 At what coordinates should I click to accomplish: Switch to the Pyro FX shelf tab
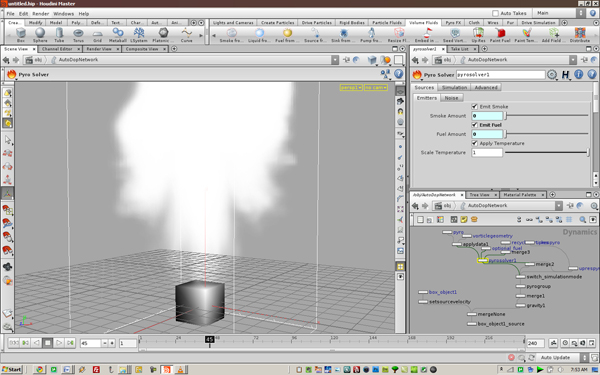(x=453, y=23)
